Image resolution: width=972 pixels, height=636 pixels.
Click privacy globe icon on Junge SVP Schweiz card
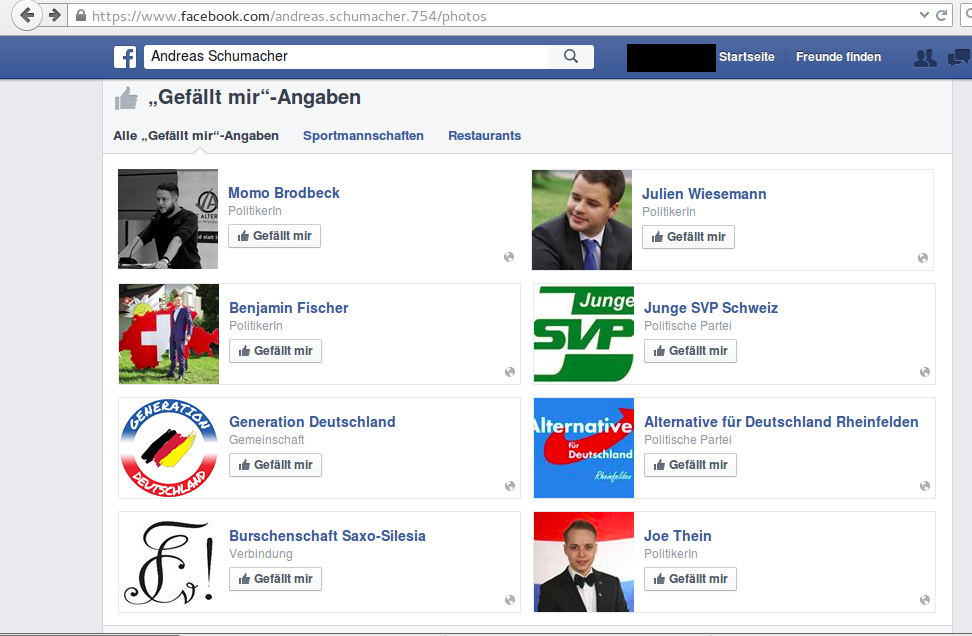(925, 372)
